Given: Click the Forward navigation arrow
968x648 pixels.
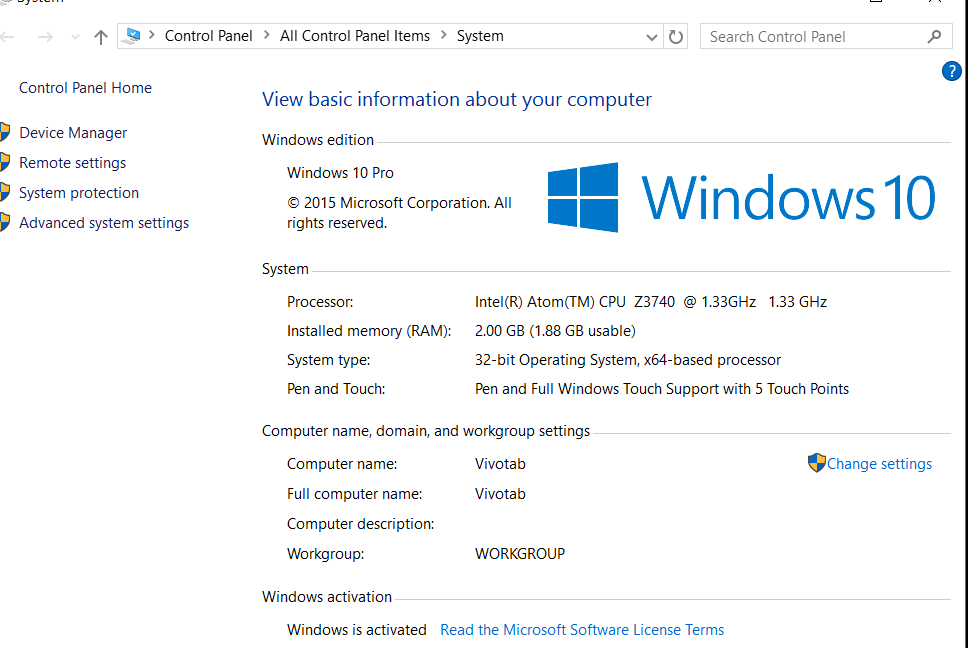Looking at the screenshot, I should tap(45, 38).
